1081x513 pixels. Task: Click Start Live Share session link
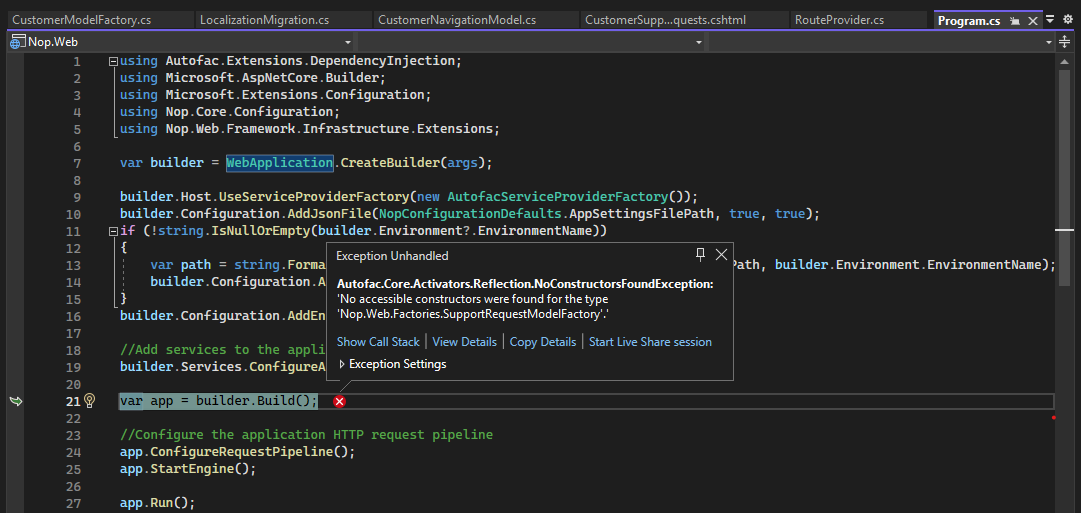point(650,342)
